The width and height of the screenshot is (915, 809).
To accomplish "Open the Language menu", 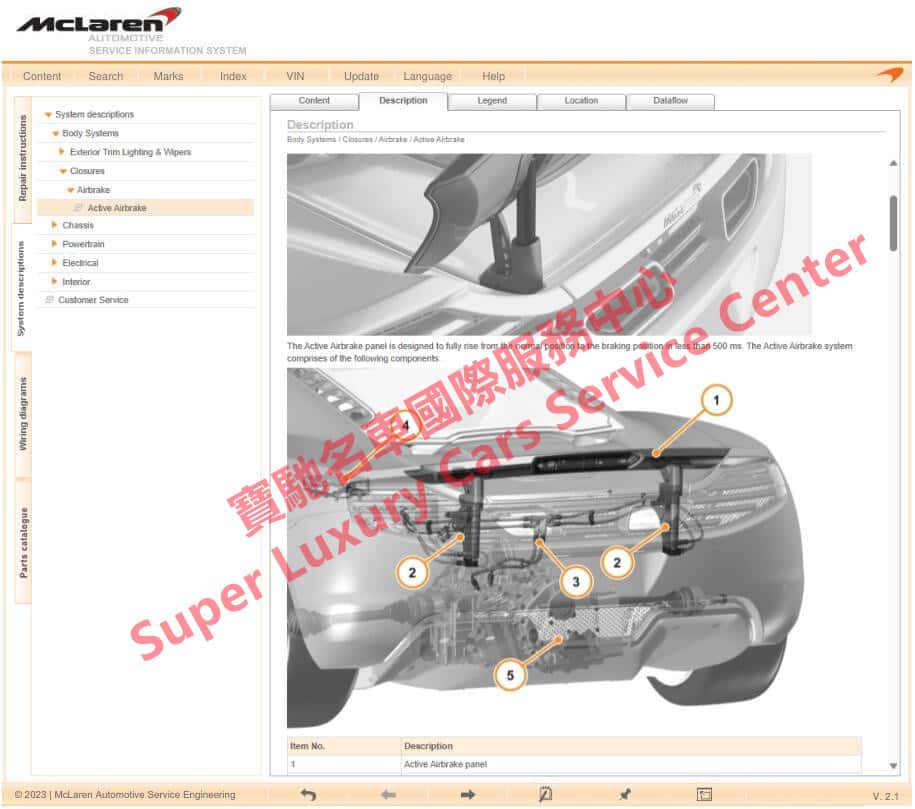I will click(427, 76).
